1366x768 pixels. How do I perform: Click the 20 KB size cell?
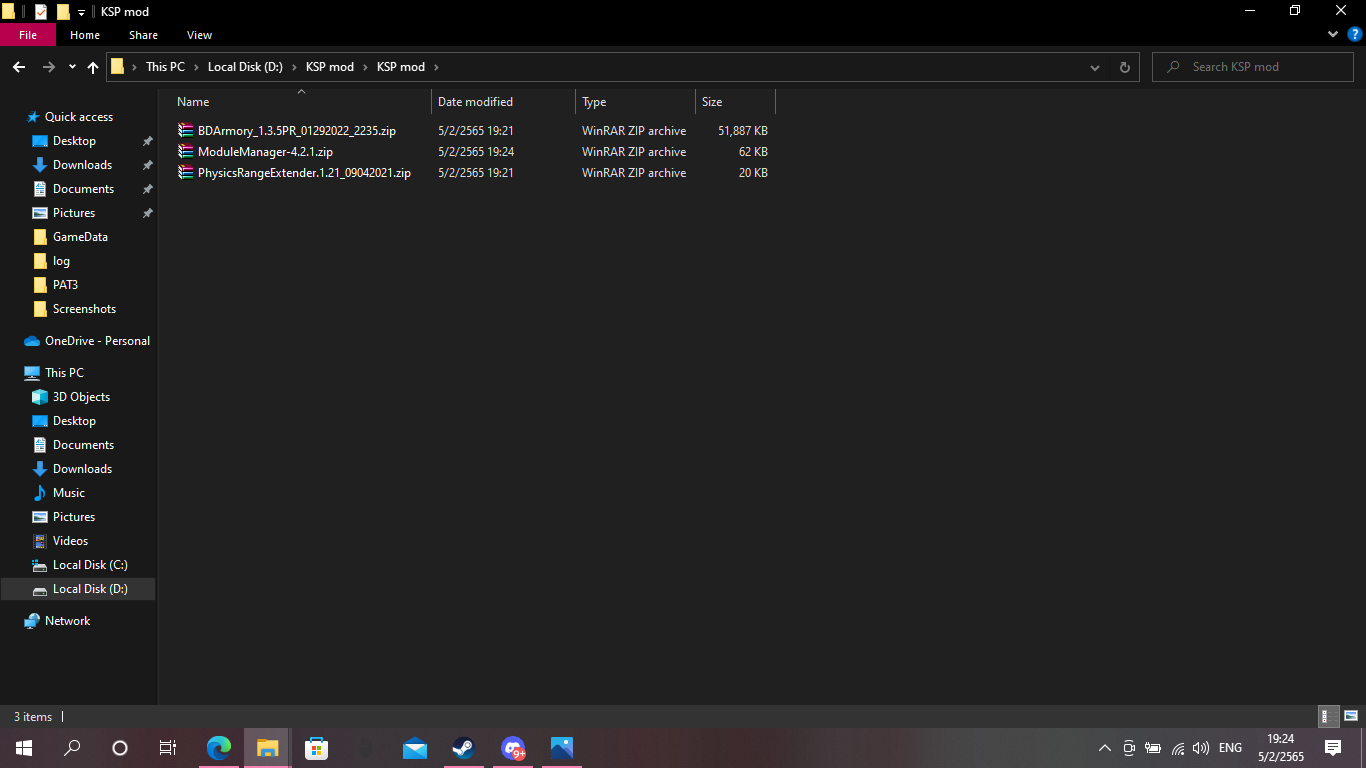click(x=753, y=173)
